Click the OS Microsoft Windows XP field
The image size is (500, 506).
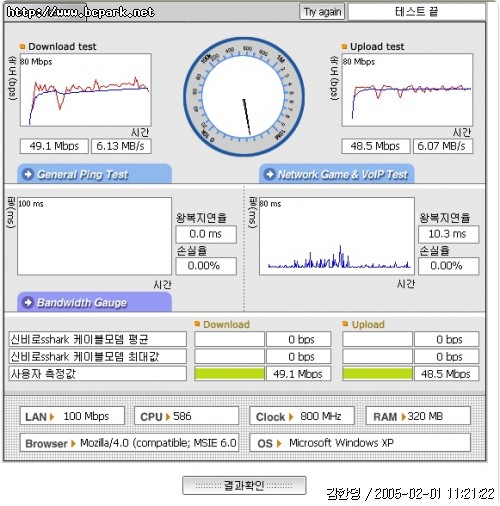[360, 443]
